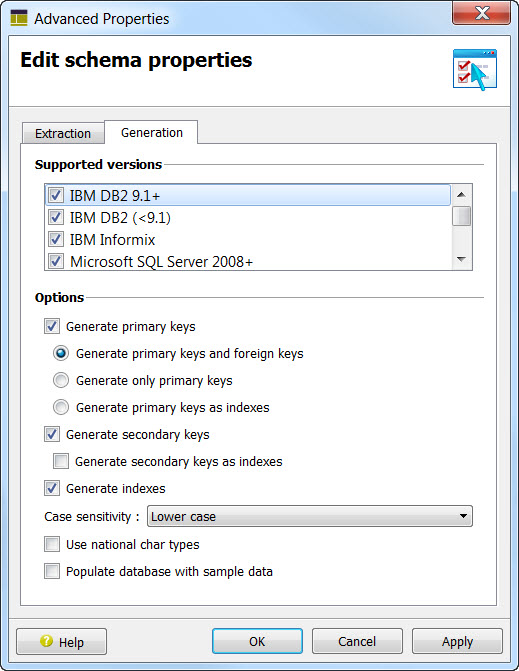Viewport: 519px width, 671px height.
Task: Click the supported versions scrollbar thumb
Action: click(461, 216)
